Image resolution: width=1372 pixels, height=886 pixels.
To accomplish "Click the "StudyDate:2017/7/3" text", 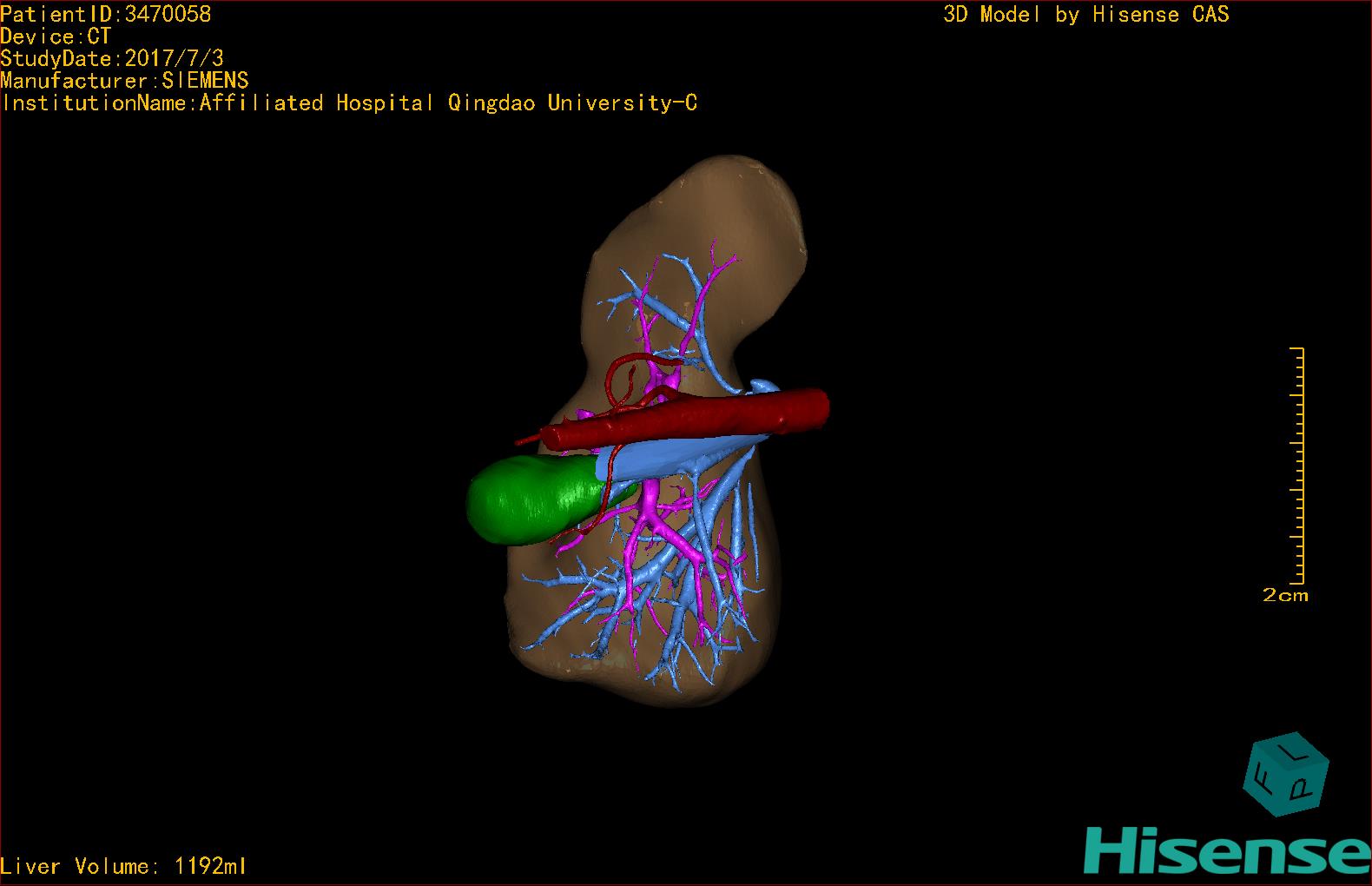I will [112, 59].
